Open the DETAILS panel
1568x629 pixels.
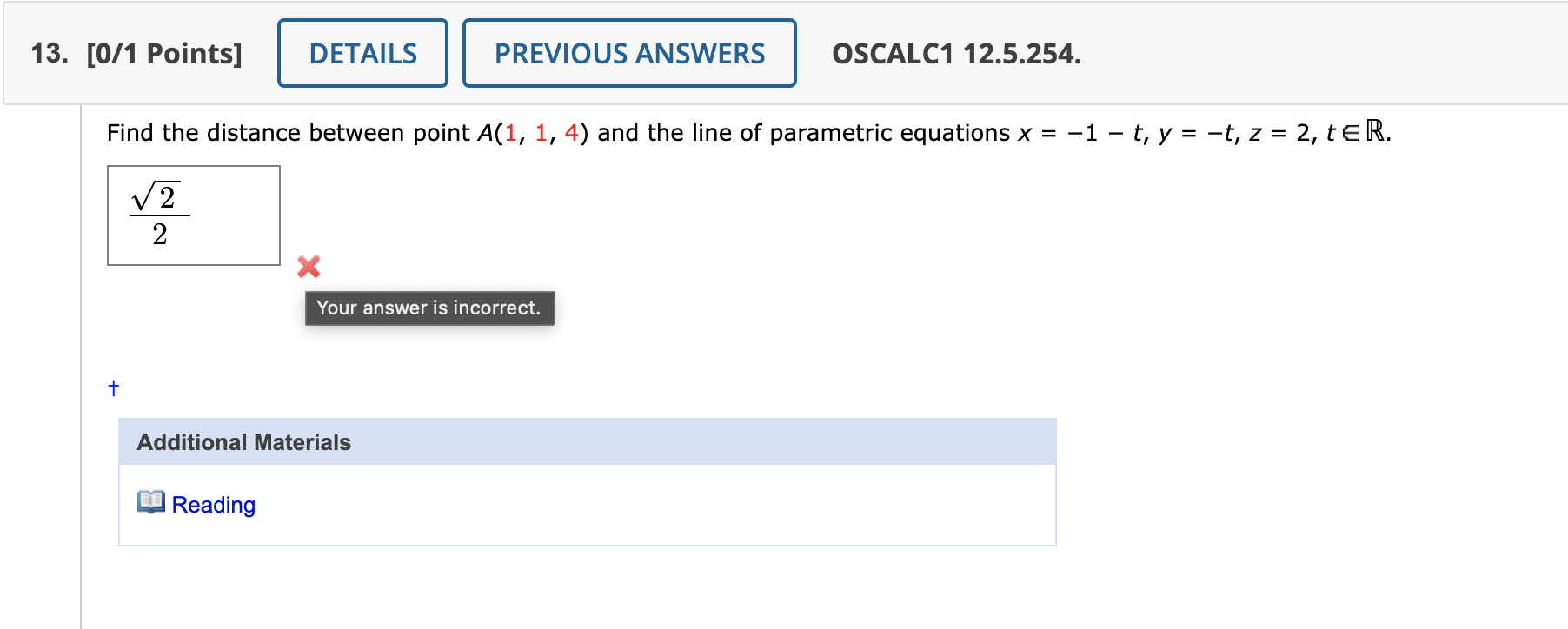(362, 53)
